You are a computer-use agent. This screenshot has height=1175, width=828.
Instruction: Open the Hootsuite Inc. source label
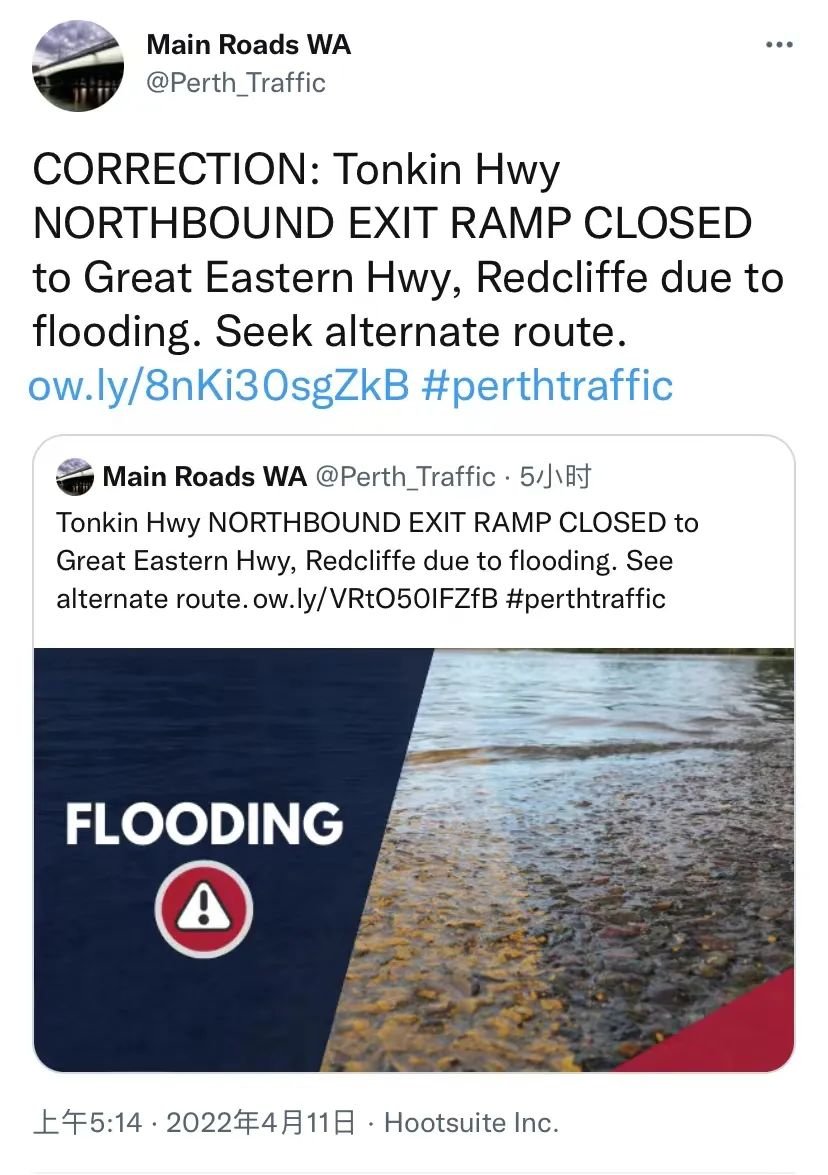click(471, 1123)
